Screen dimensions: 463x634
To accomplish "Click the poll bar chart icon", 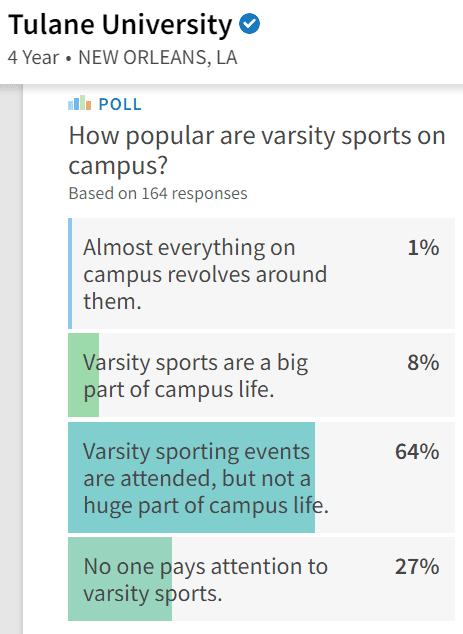I will (x=80, y=103).
